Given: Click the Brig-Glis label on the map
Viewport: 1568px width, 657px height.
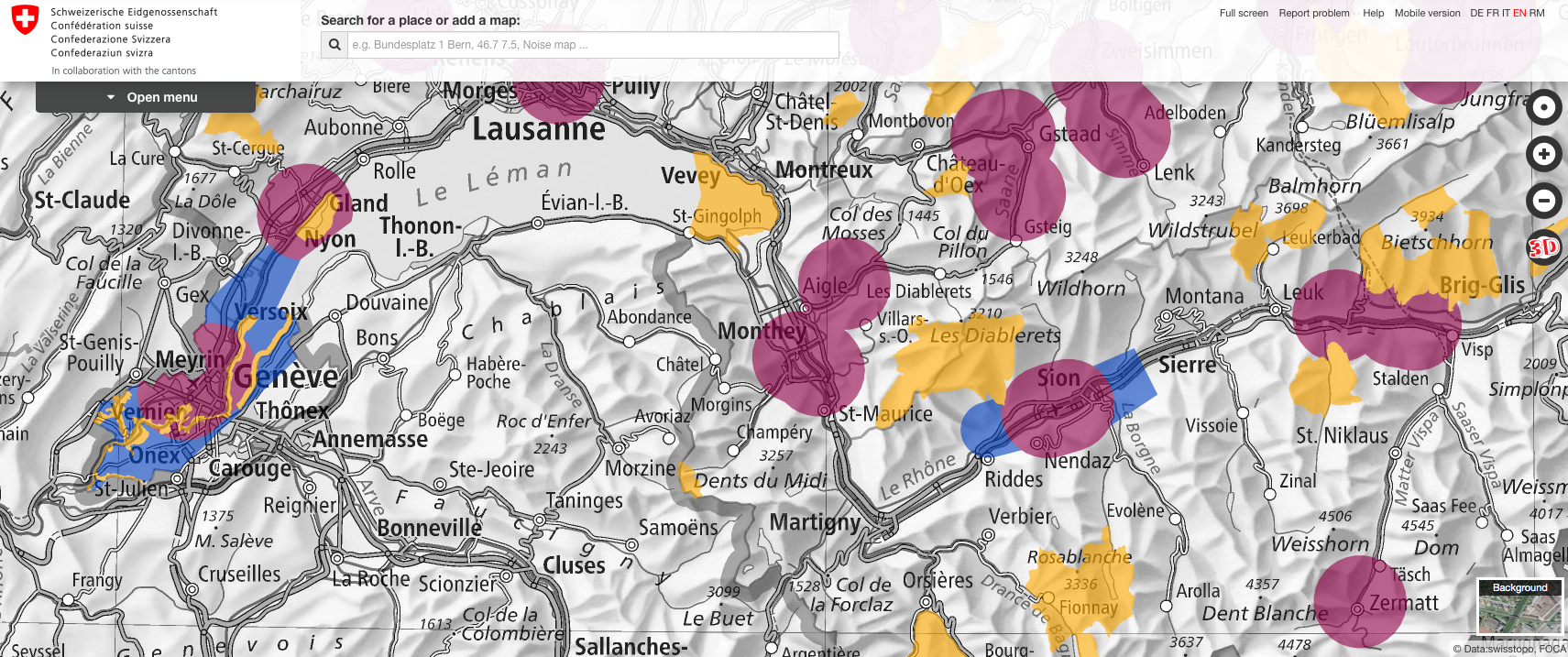Looking at the screenshot, I should 1482,286.
